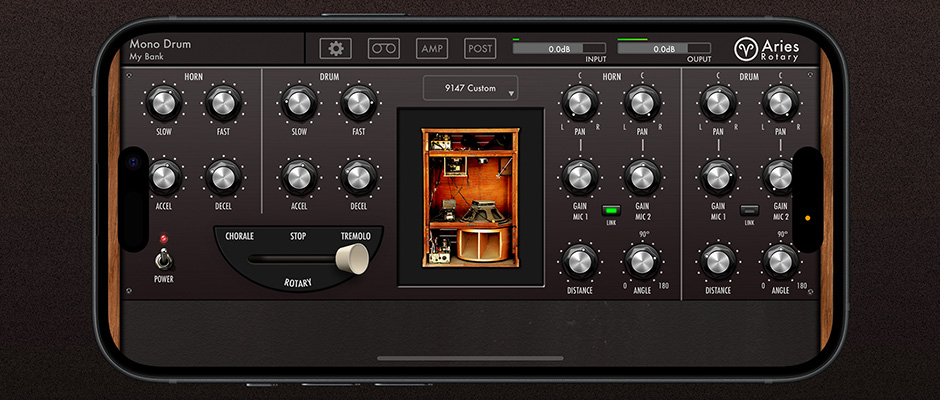Click the Horn Fast speed knob

(223, 103)
